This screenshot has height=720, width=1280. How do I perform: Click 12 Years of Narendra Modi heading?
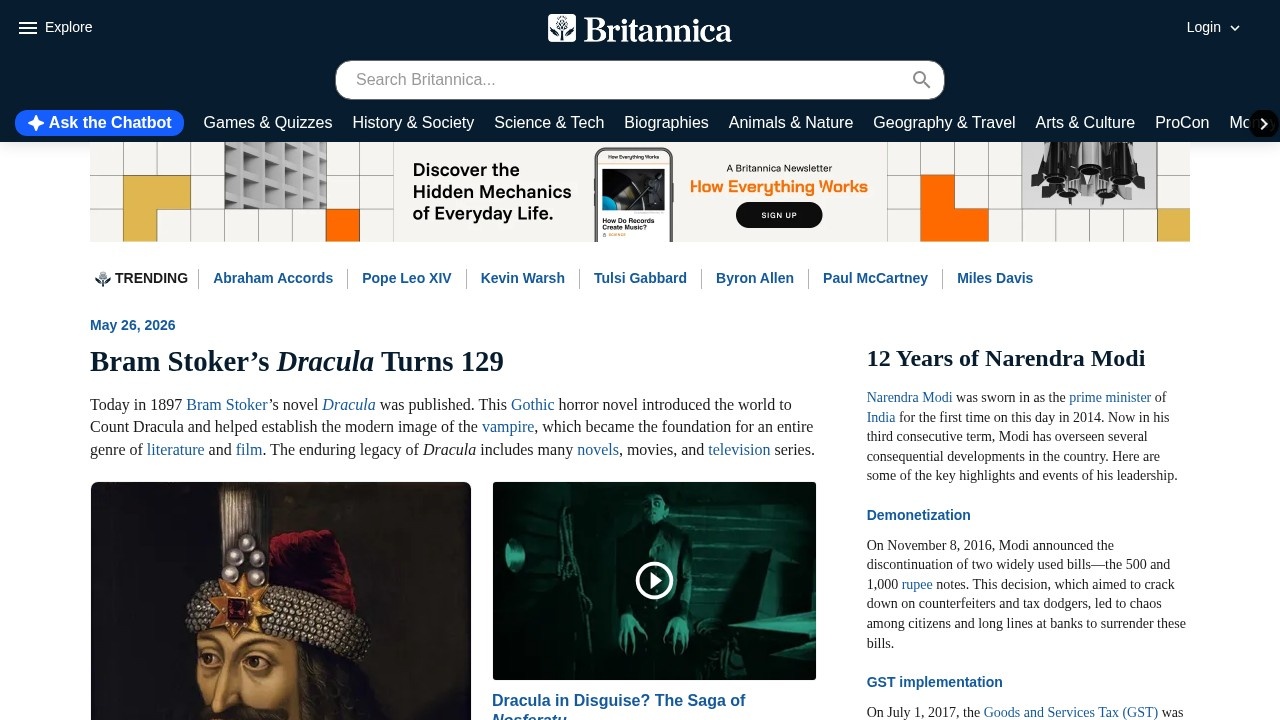point(1006,358)
